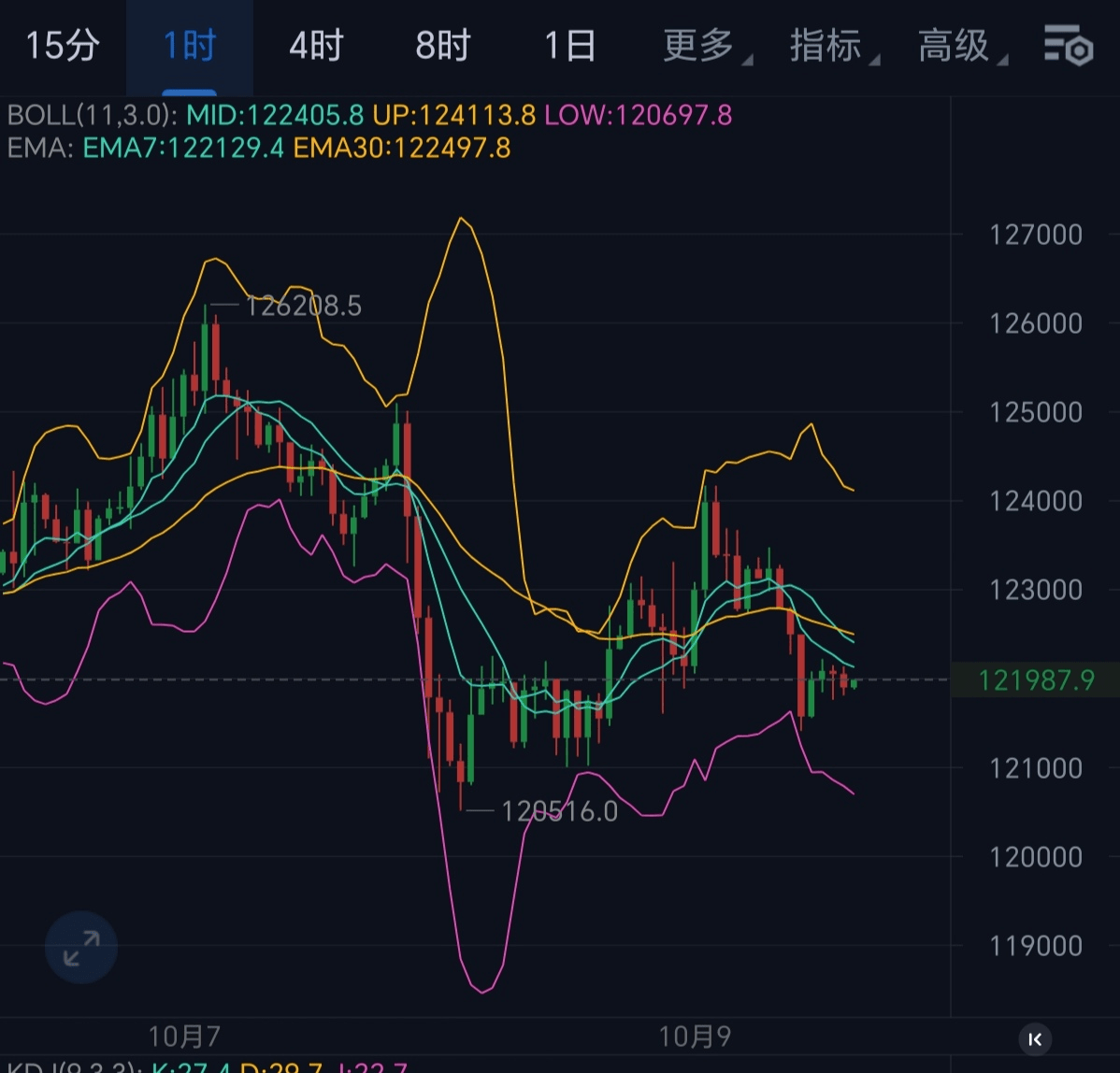Select the 1日 daily interval
The width and height of the screenshot is (1120, 1073).
click(569, 45)
